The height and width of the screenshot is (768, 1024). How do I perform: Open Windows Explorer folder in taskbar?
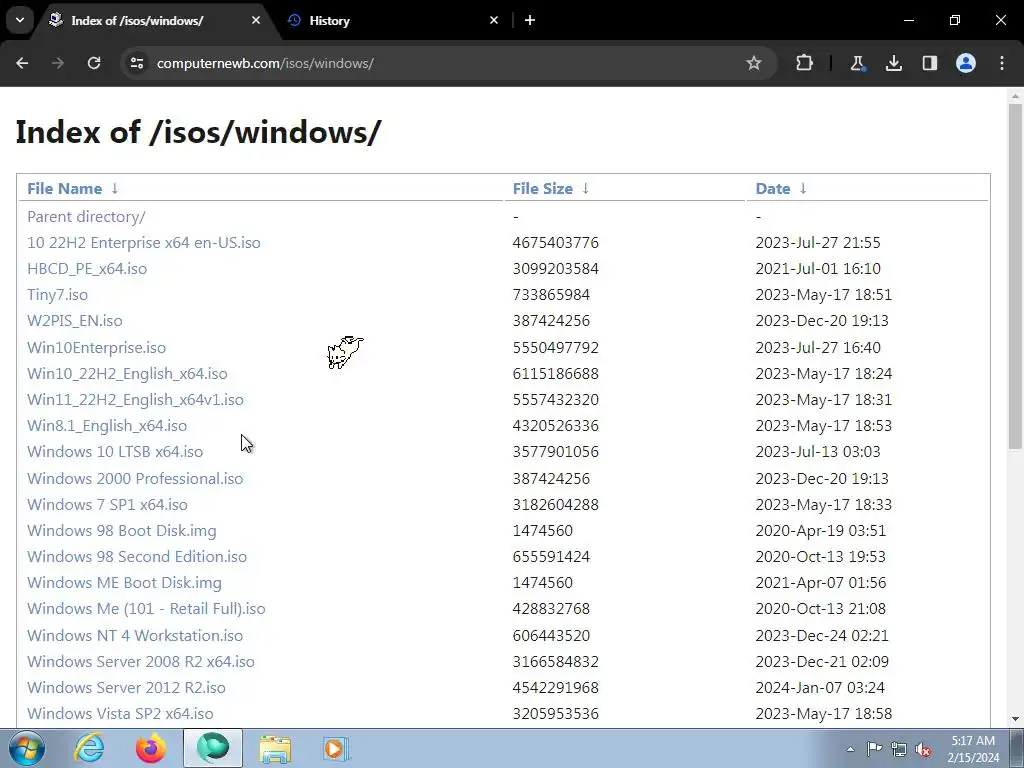(x=275, y=748)
